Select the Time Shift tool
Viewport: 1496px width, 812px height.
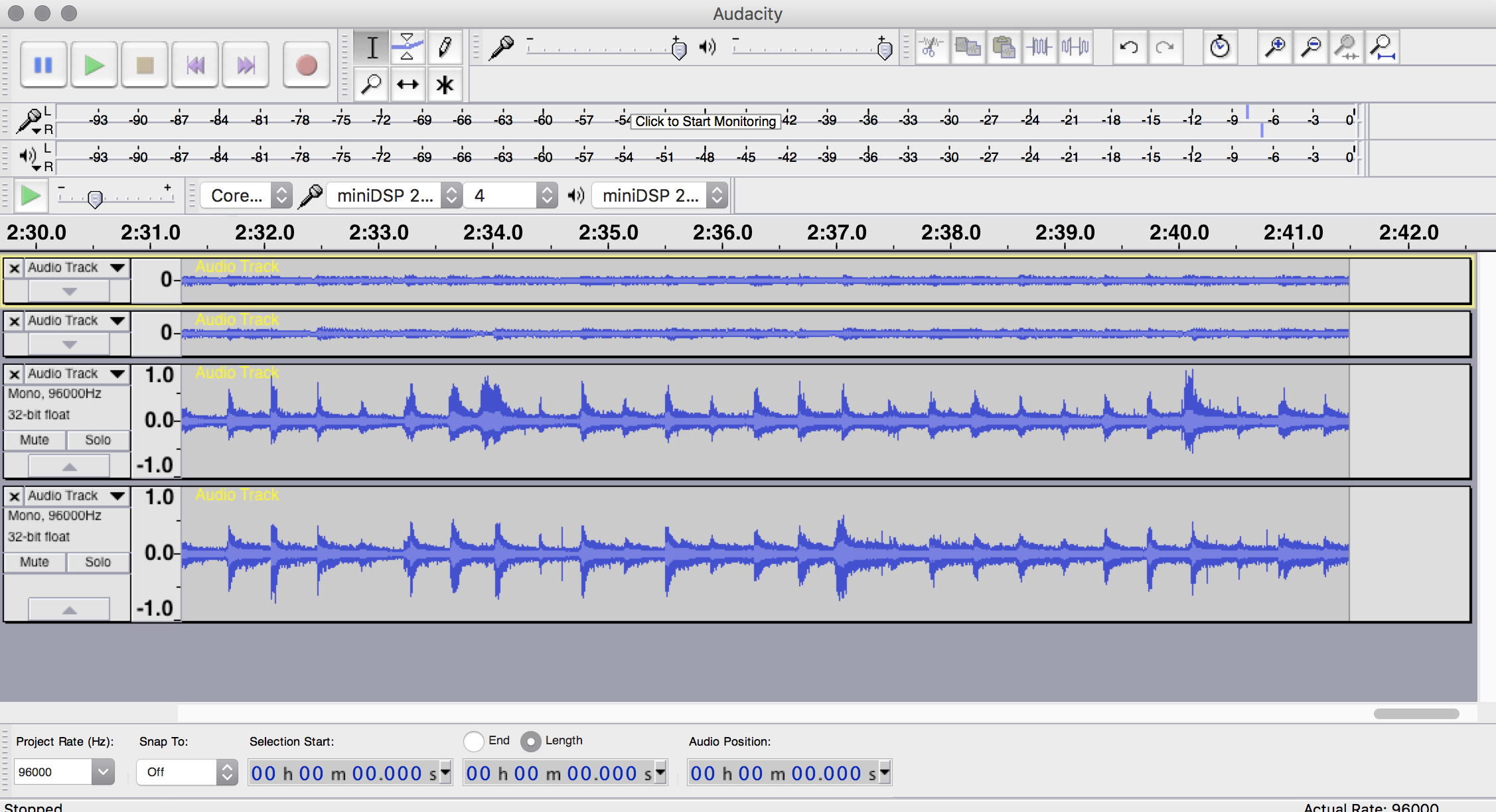408,84
